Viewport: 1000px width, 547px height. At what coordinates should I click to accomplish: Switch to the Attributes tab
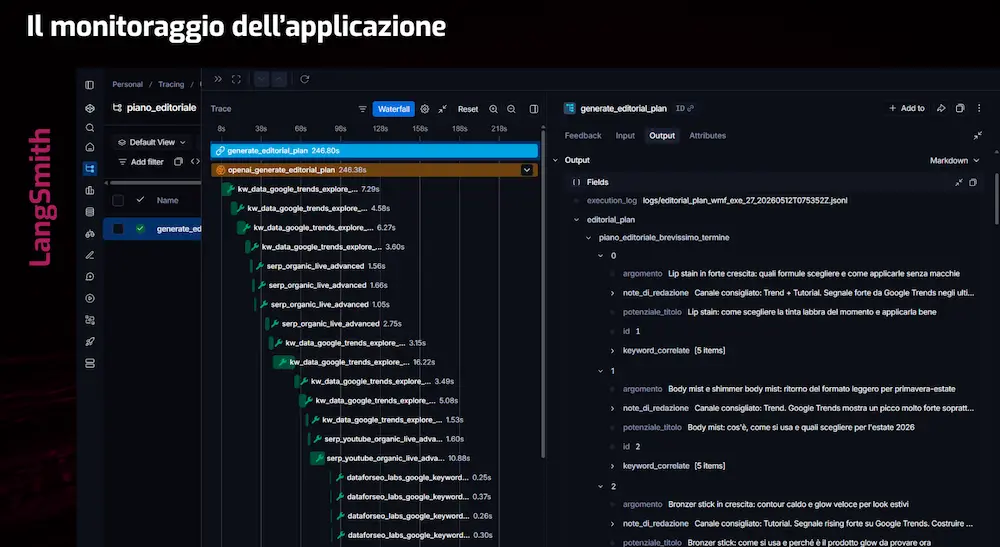tap(707, 136)
